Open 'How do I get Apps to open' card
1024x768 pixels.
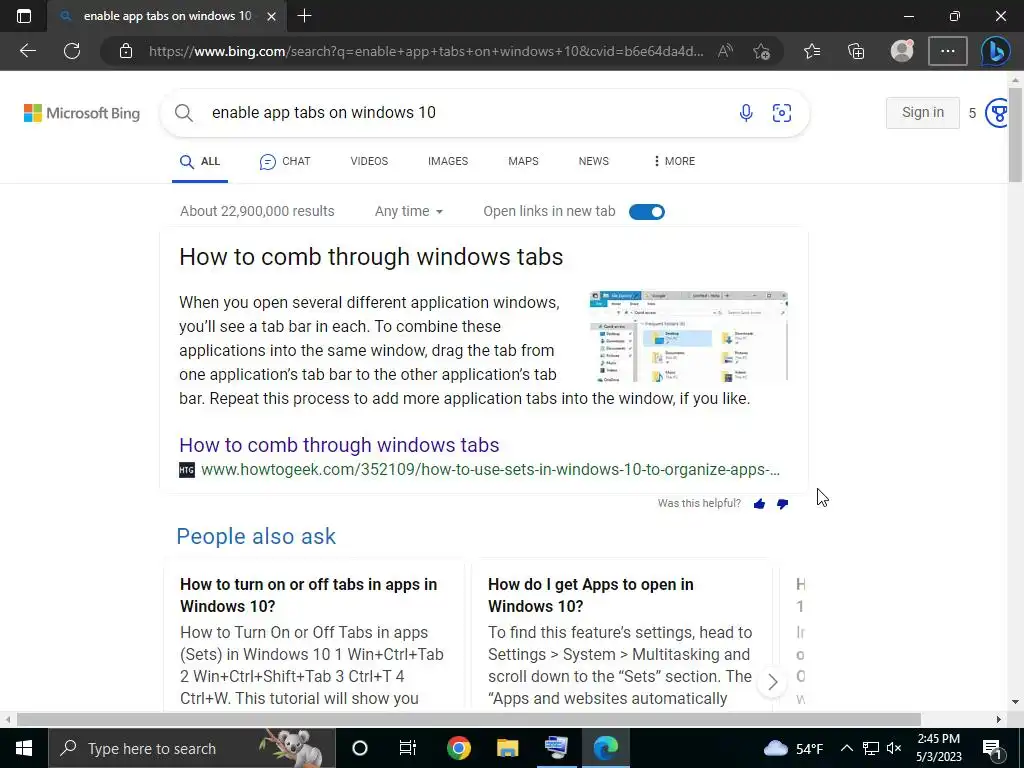pos(621,633)
